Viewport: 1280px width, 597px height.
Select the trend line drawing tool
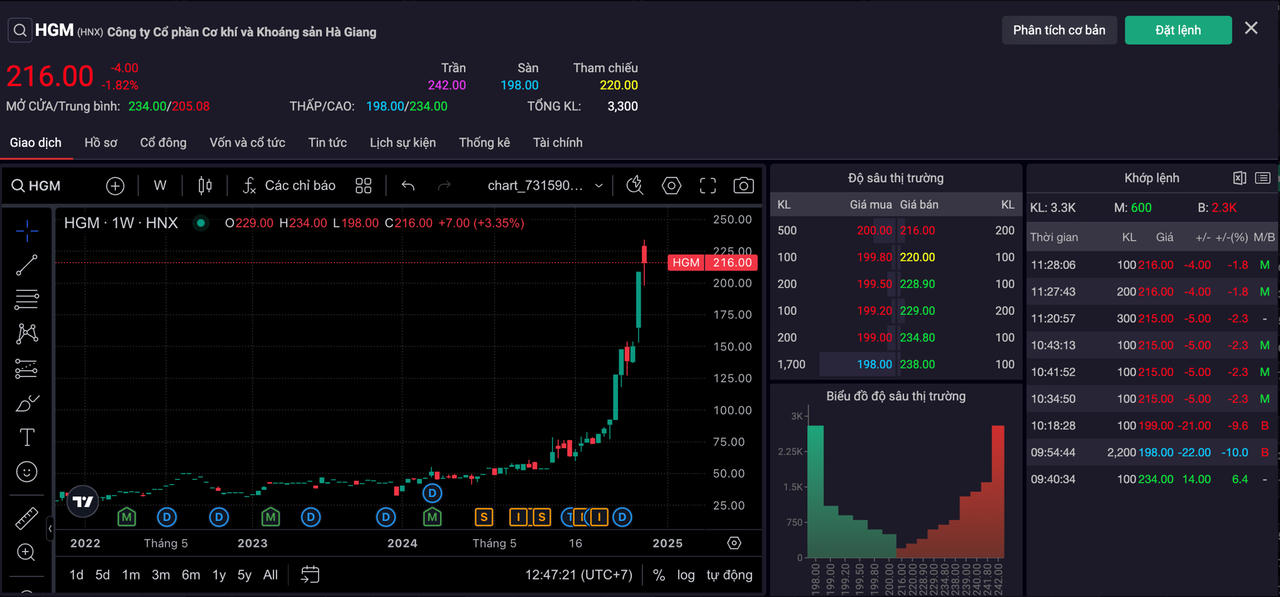point(27,265)
